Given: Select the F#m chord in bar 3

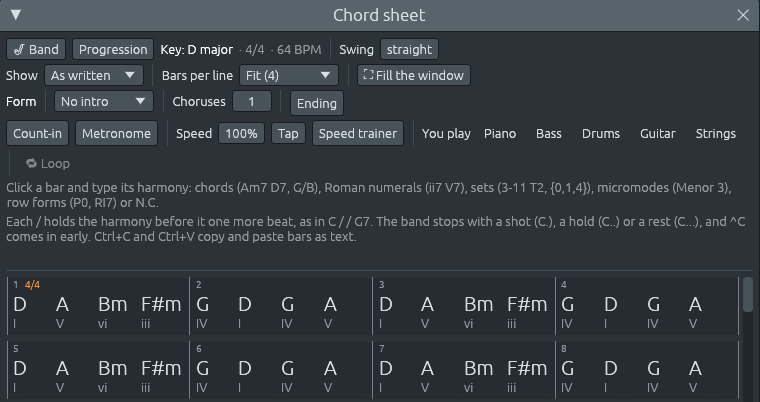Looking at the screenshot, I should tap(527, 305).
